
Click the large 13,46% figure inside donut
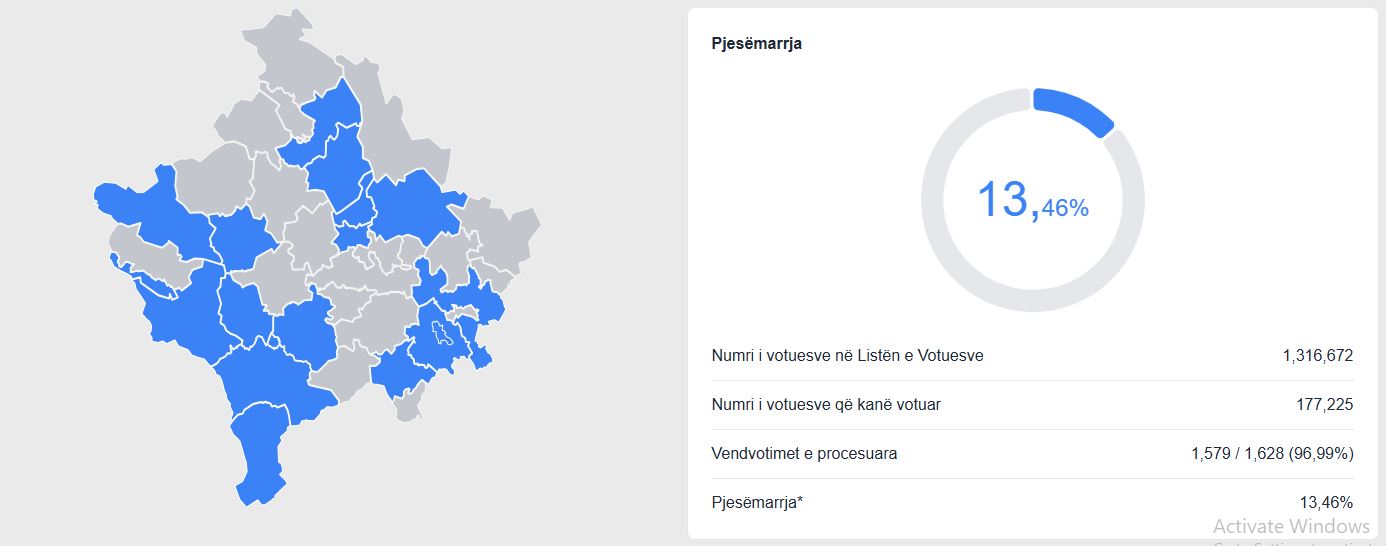point(1032,200)
